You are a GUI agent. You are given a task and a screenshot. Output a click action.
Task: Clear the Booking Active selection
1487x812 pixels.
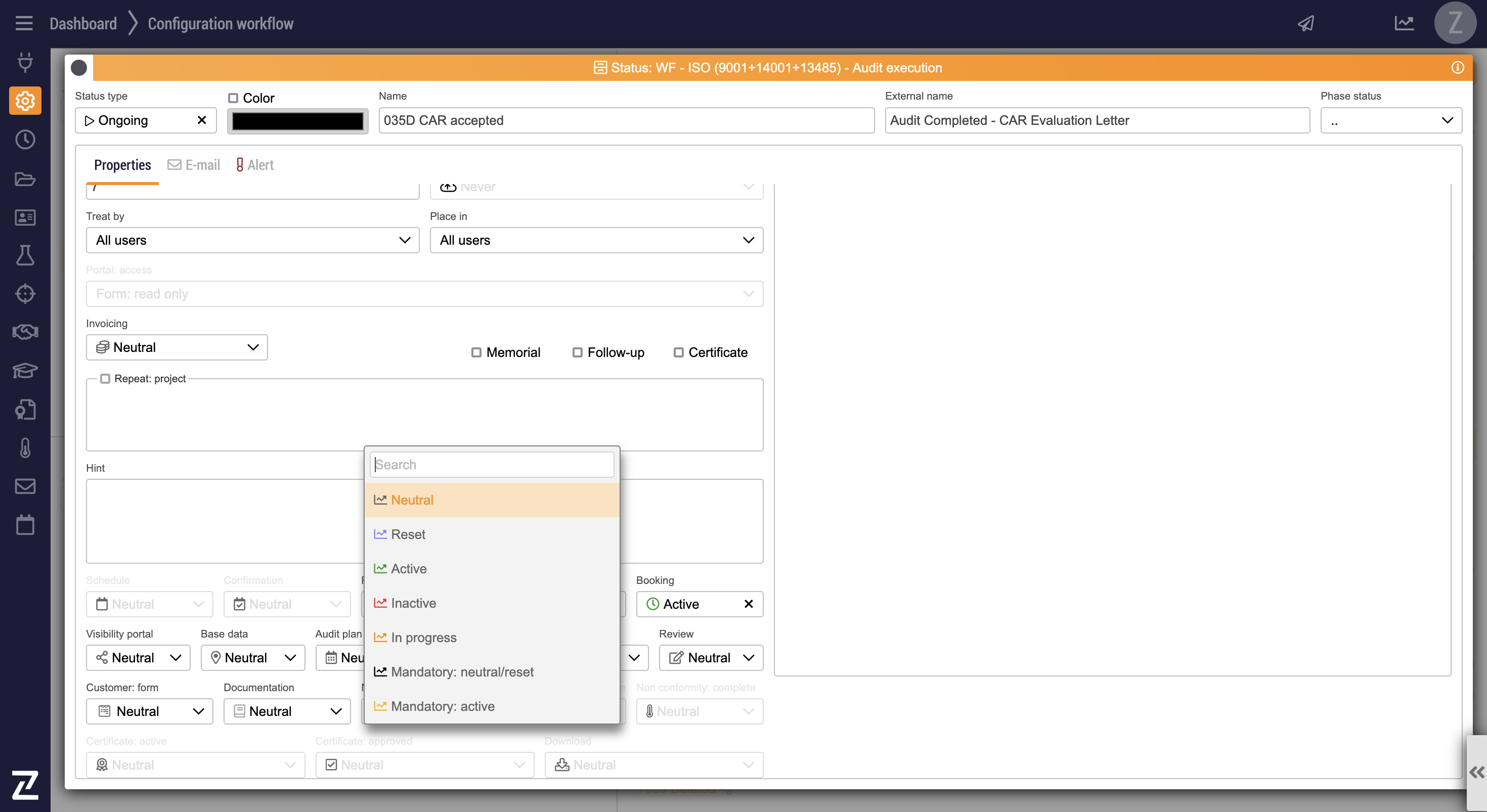click(x=749, y=604)
